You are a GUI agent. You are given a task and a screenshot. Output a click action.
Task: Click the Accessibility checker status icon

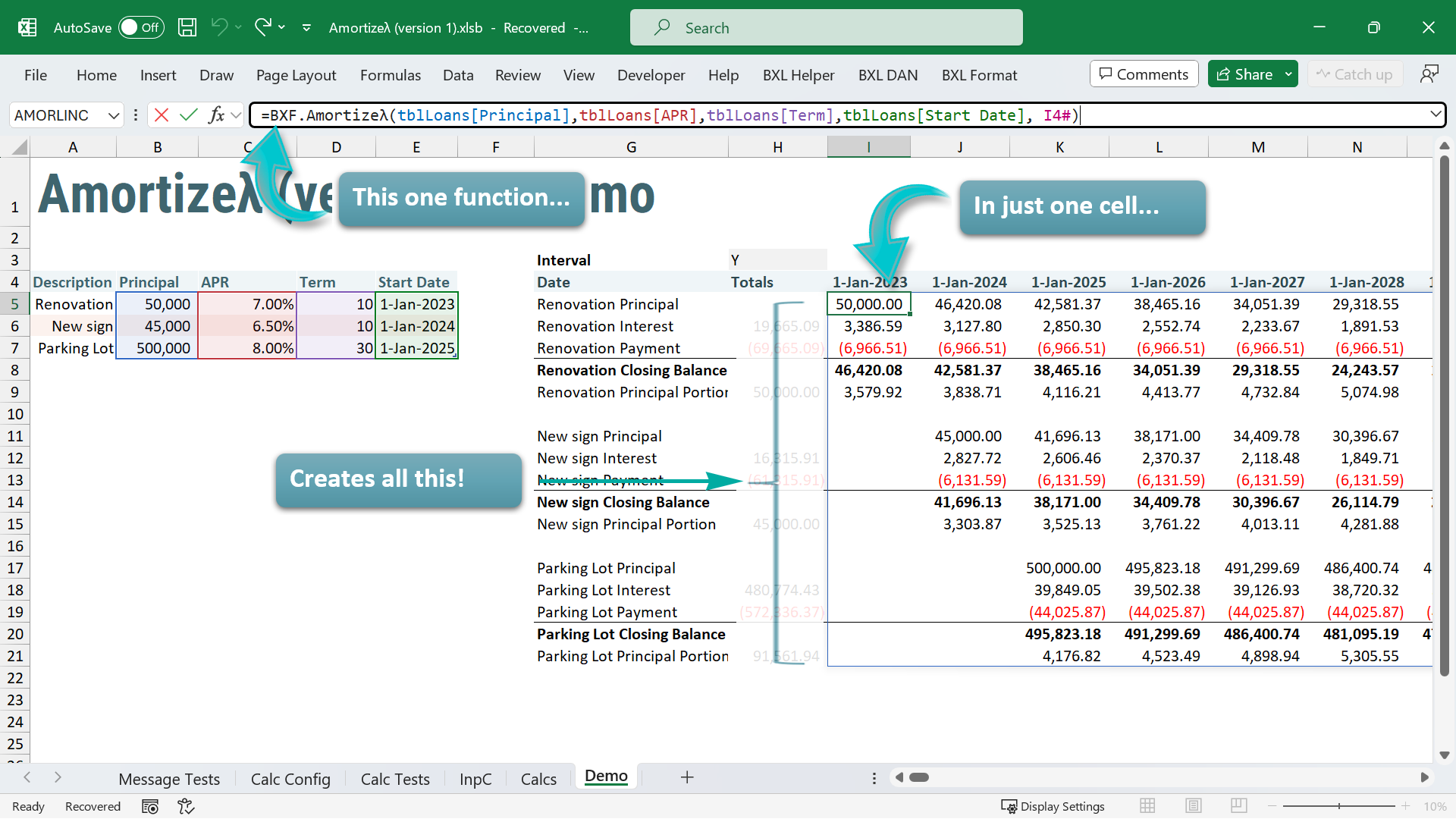point(186,806)
